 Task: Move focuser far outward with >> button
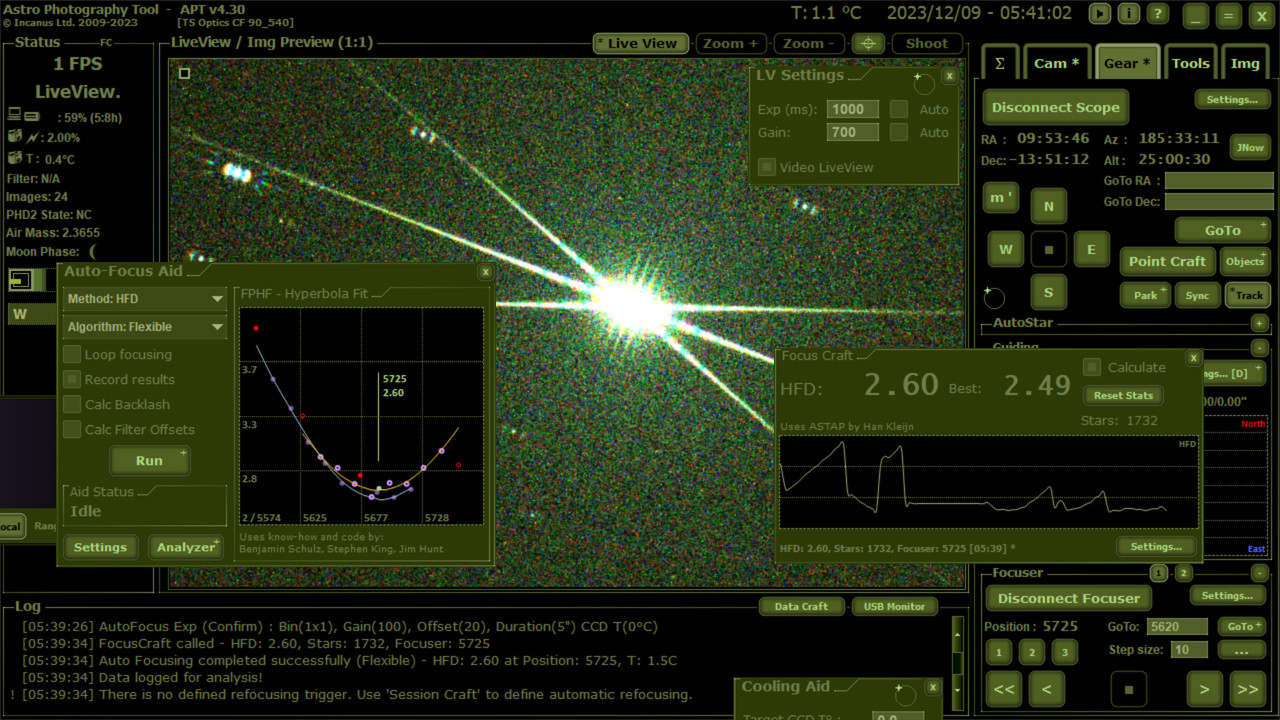(x=1246, y=689)
